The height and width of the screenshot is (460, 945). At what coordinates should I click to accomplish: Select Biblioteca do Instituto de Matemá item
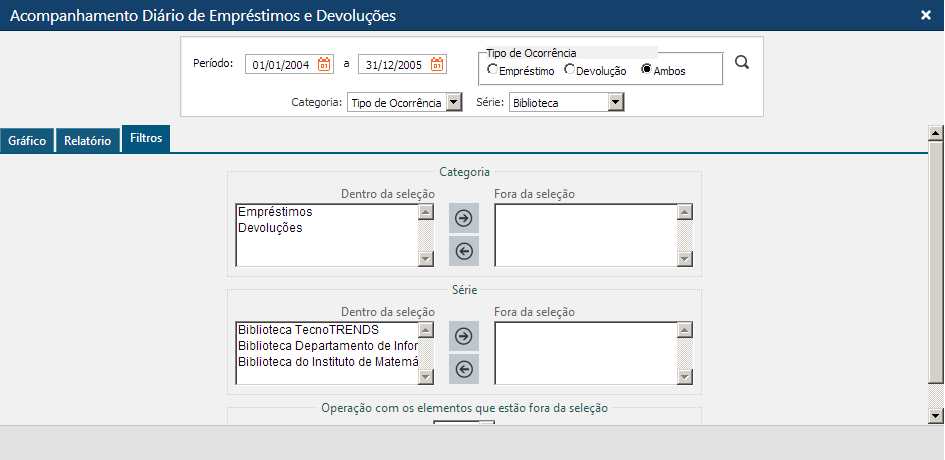pyautogui.click(x=326, y=362)
